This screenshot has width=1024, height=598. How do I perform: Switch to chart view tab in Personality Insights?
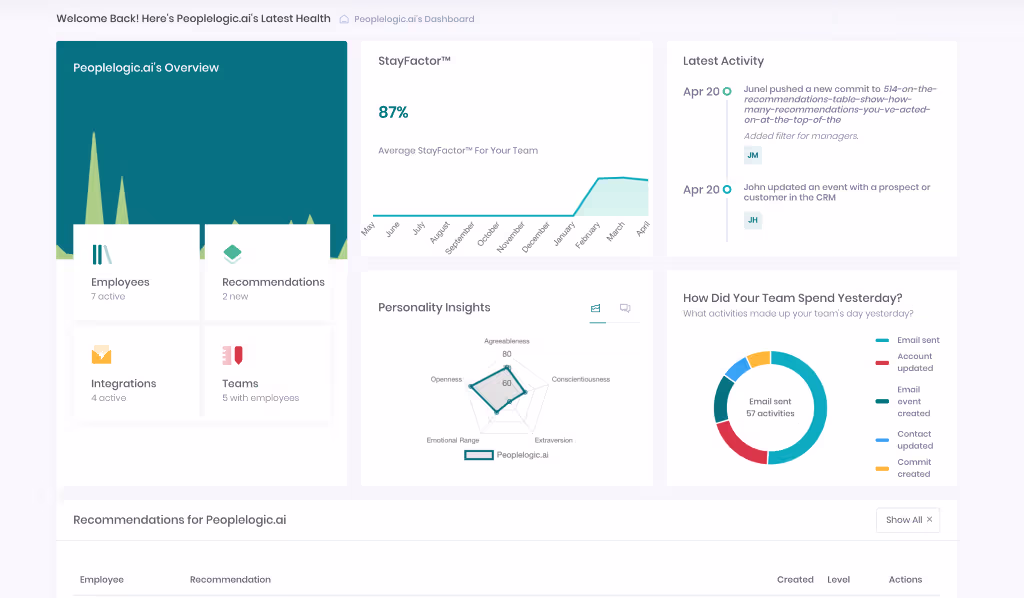coord(596,308)
